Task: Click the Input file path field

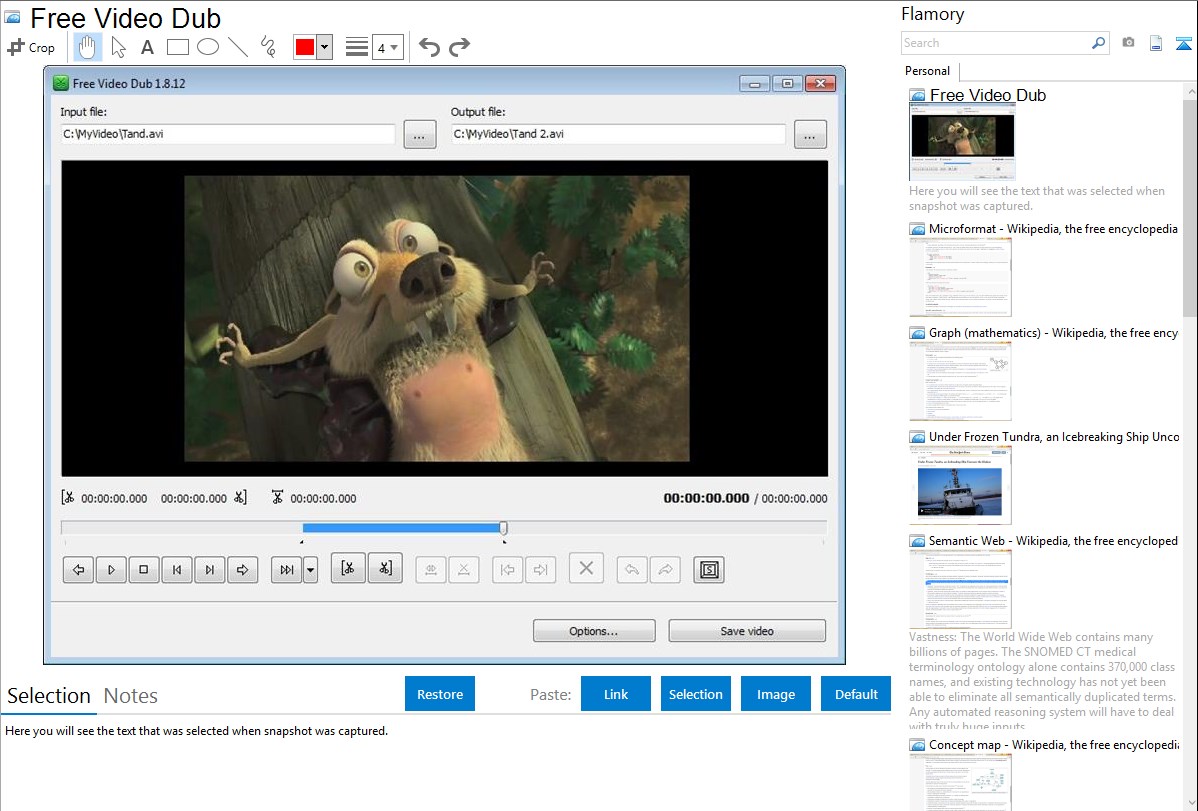Action: point(228,134)
